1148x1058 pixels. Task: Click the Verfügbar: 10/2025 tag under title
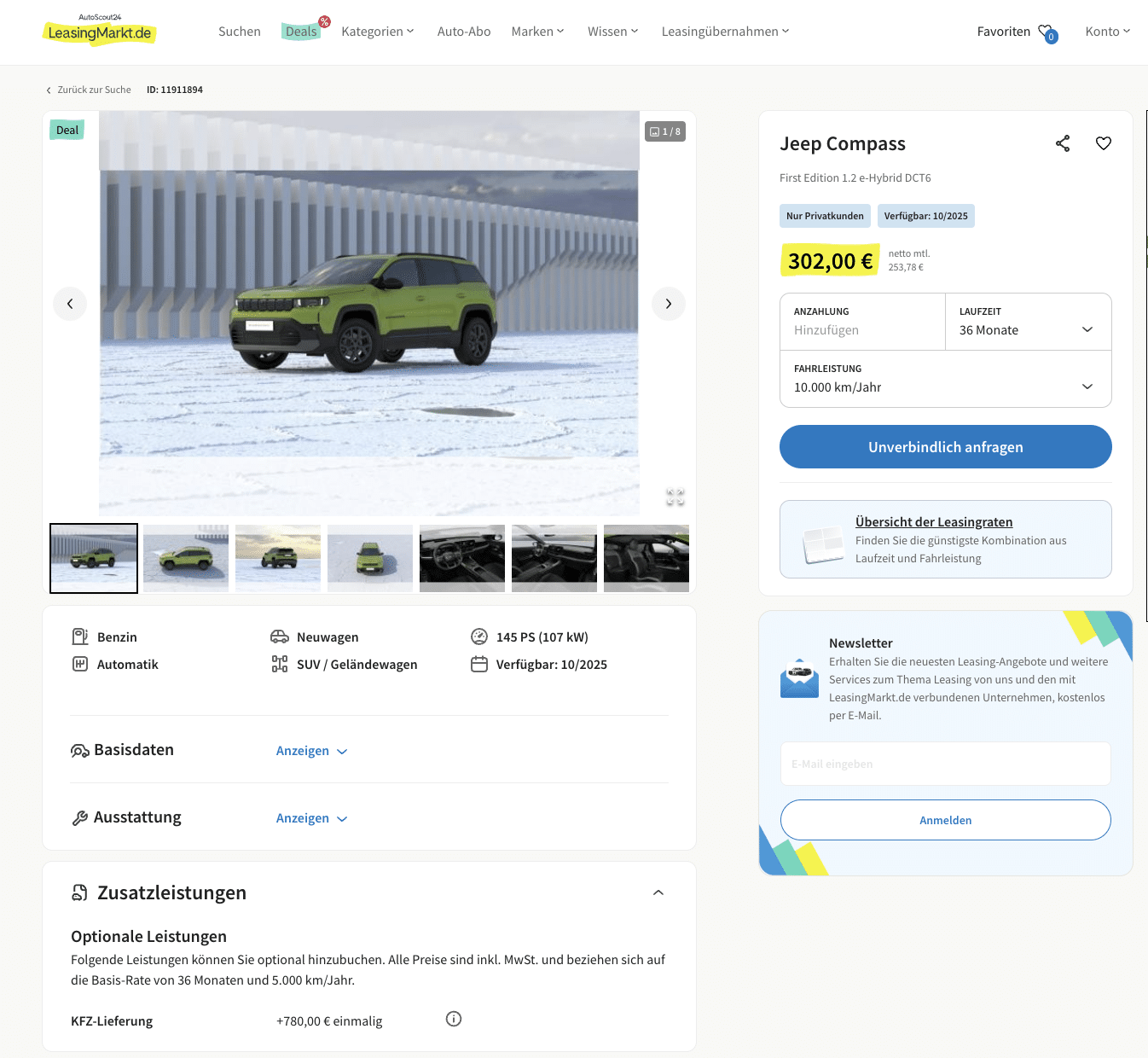pyautogui.click(x=925, y=216)
